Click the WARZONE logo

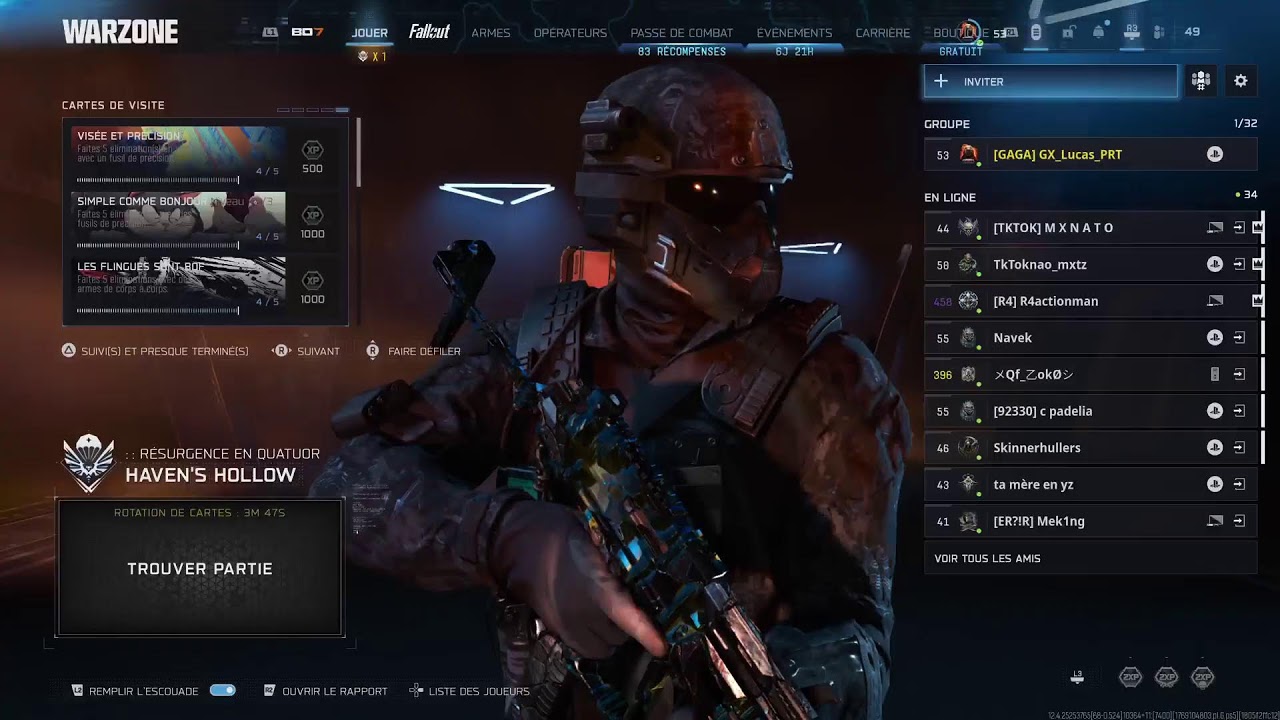coord(120,32)
